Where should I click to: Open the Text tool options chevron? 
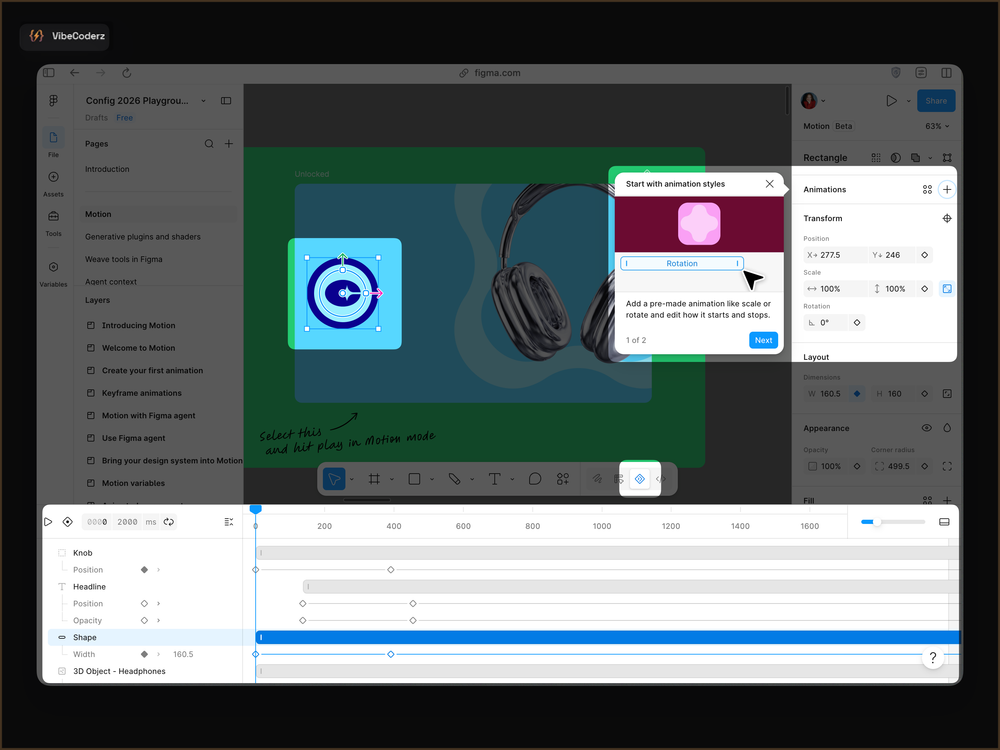click(512, 480)
